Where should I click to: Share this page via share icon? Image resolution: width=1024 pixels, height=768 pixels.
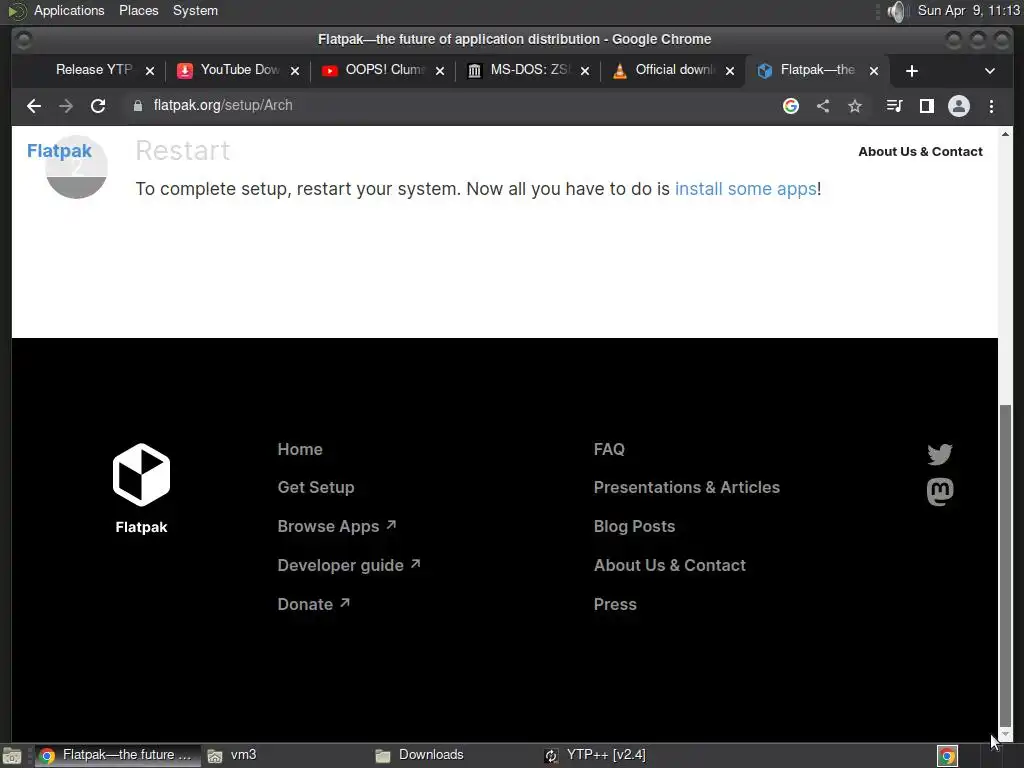coord(823,106)
